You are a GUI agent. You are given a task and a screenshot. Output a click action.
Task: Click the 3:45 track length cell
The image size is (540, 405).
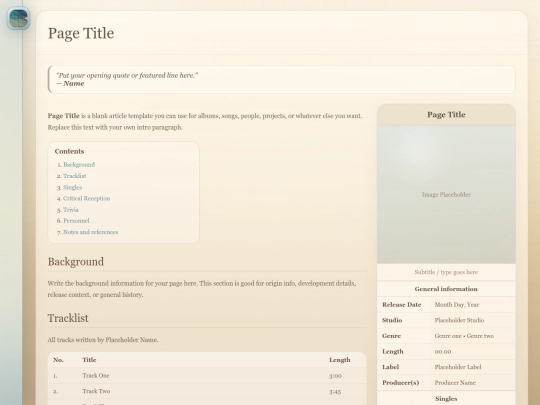click(x=335, y=392)
